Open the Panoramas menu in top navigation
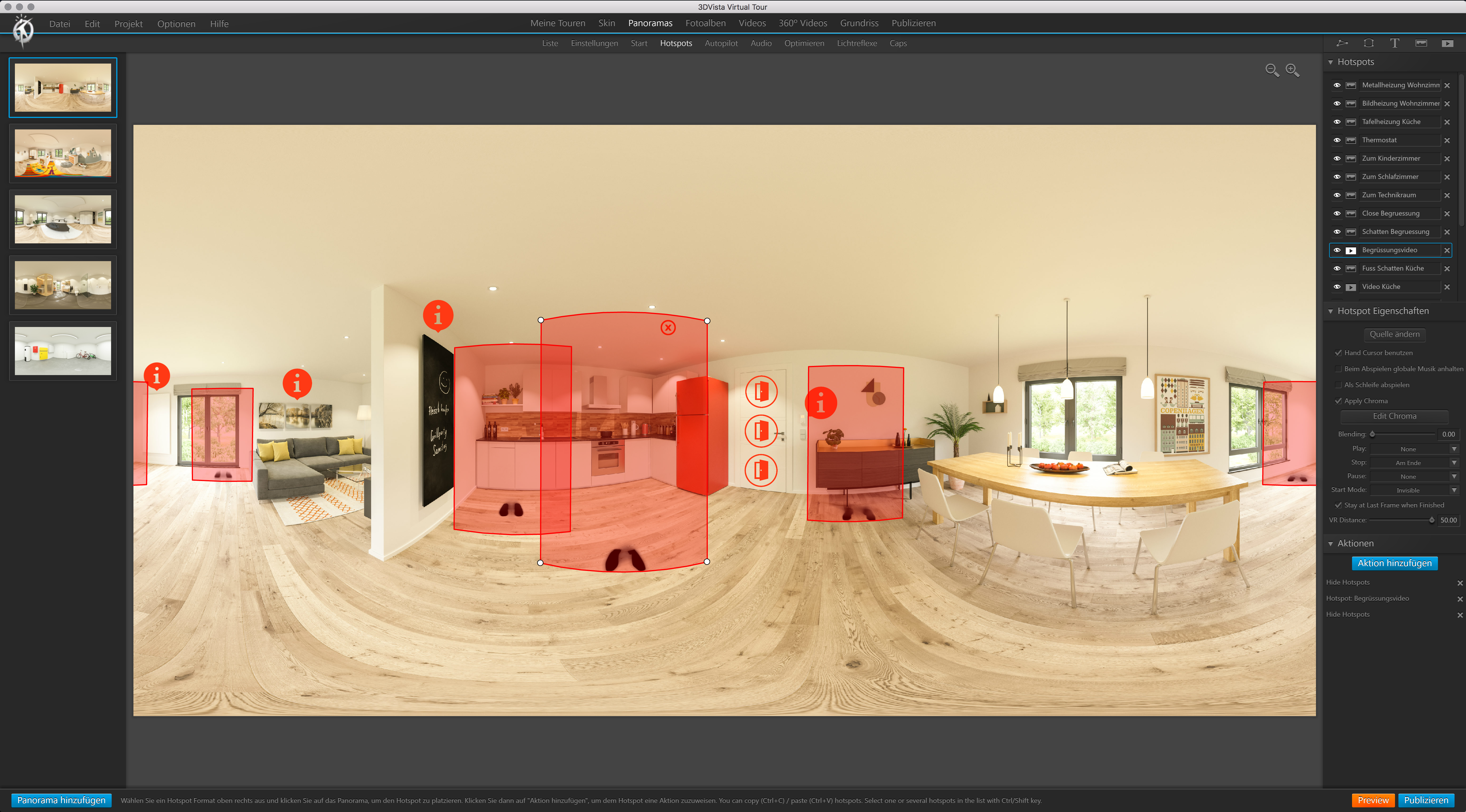 pos(649,23)
